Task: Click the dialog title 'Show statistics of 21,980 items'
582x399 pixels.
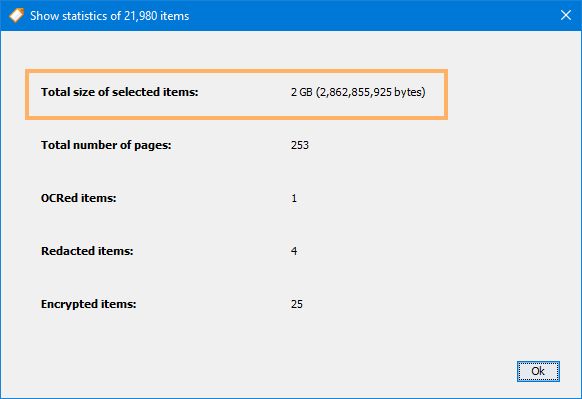Action: pyautogui.click(x=109, y=16)
